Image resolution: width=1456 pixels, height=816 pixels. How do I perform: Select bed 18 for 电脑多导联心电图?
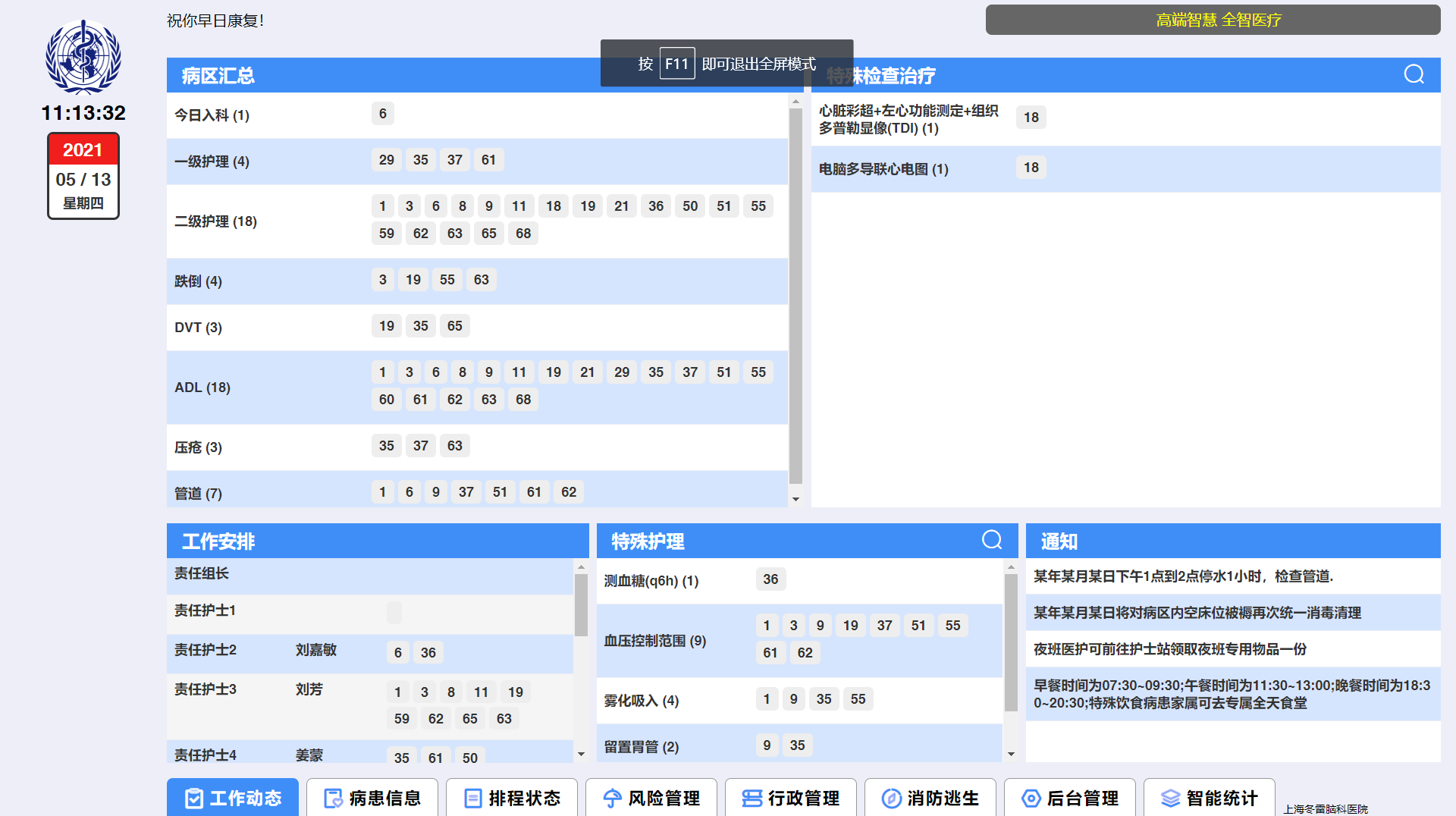click(x=1031, y=168)
